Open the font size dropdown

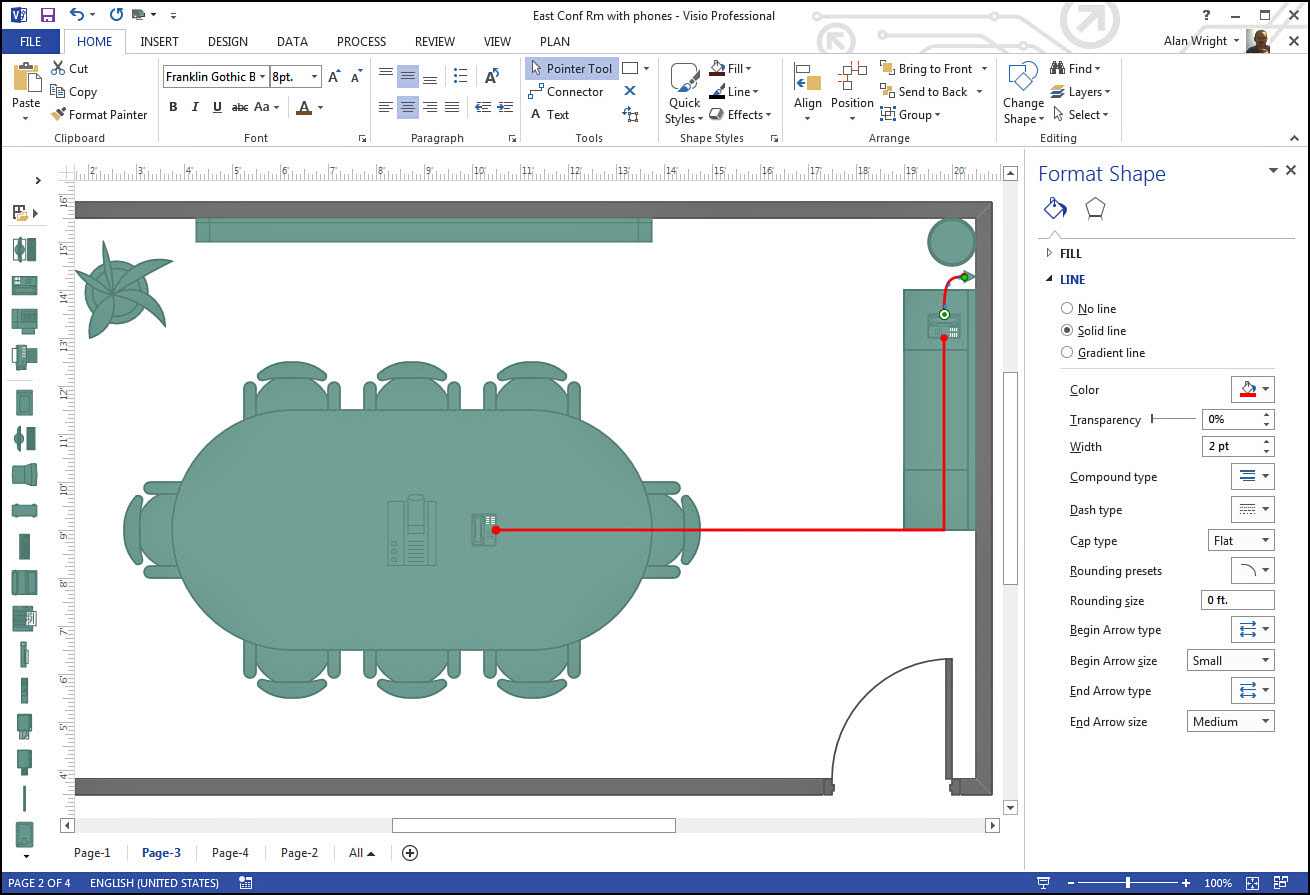[315, 77]
